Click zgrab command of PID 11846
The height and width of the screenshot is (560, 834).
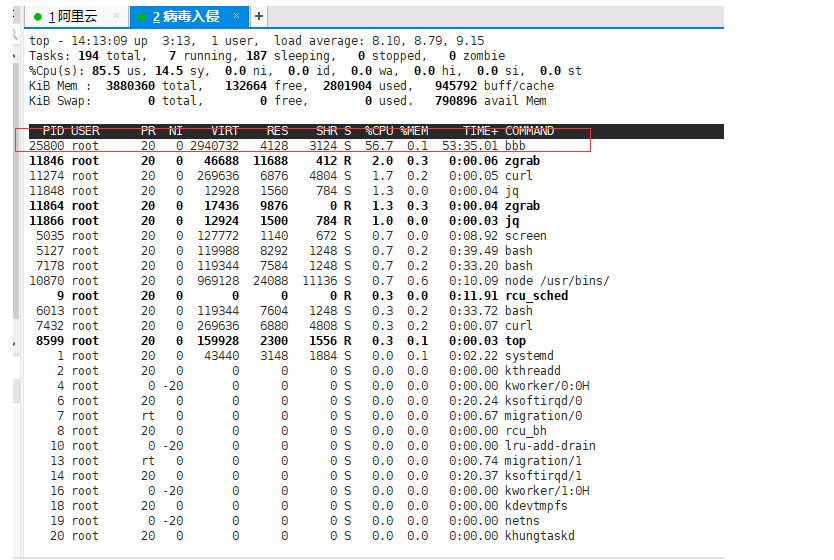tap(522, 161)
